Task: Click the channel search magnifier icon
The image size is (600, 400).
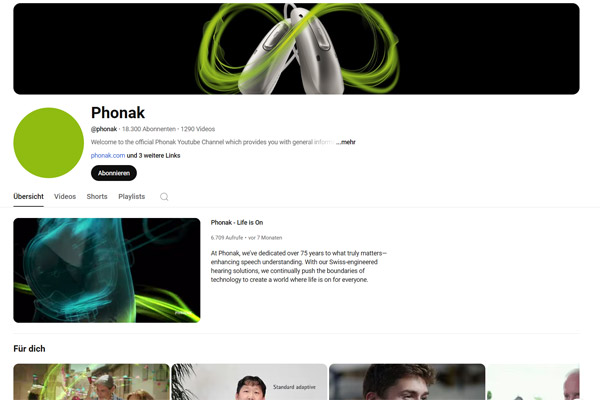Action: tap(164, 197)
